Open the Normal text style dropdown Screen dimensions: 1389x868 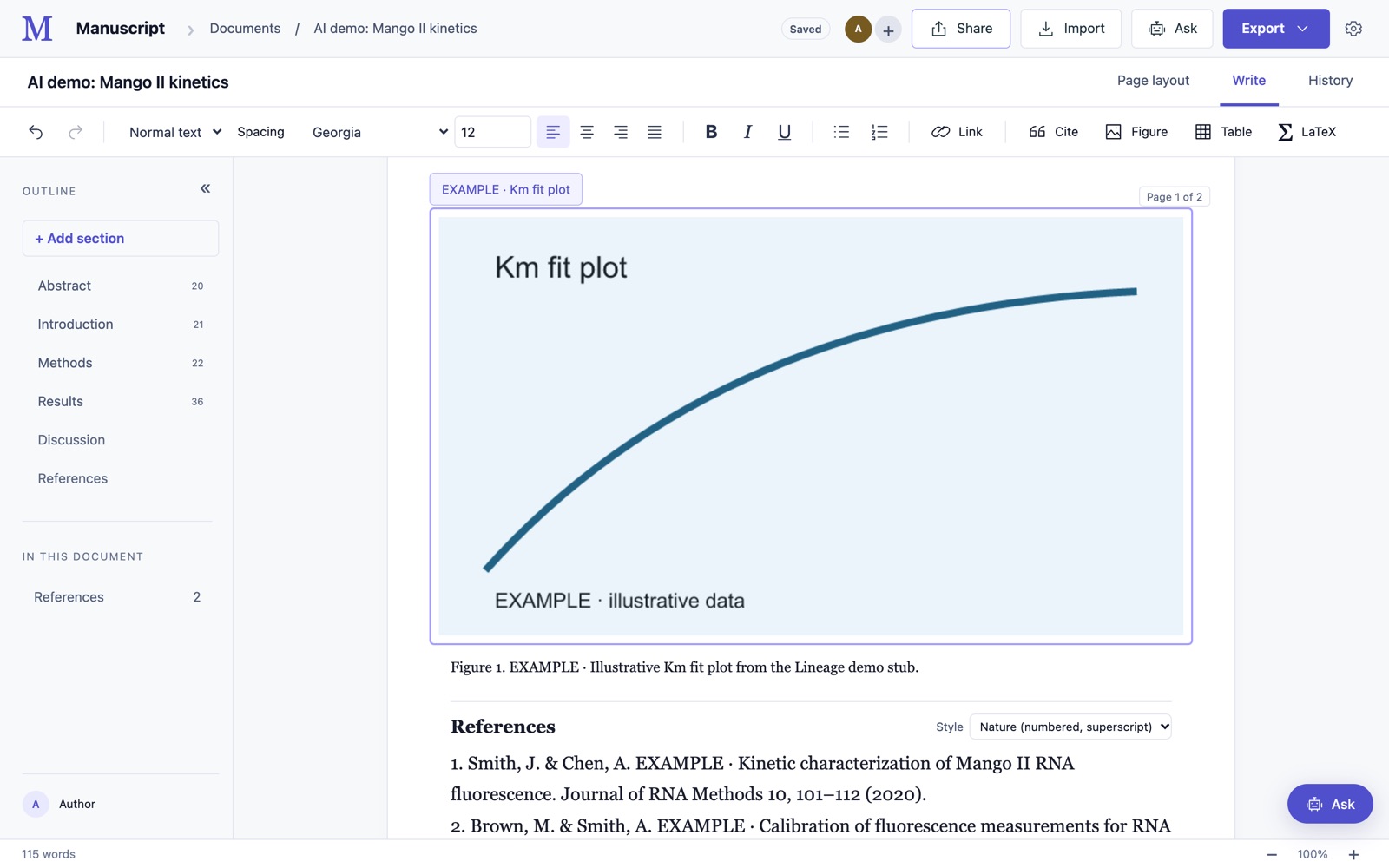click(x=175, y=132)
